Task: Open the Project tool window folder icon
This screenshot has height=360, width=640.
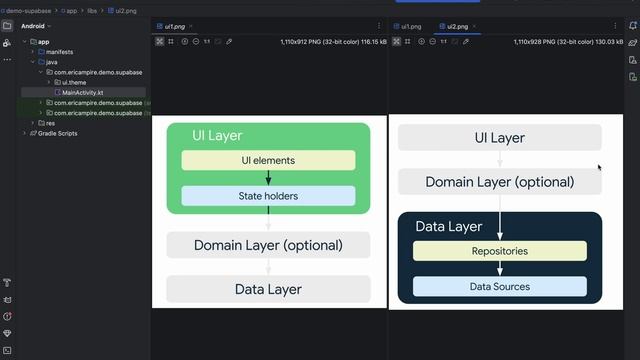Action: pos(7,26)
